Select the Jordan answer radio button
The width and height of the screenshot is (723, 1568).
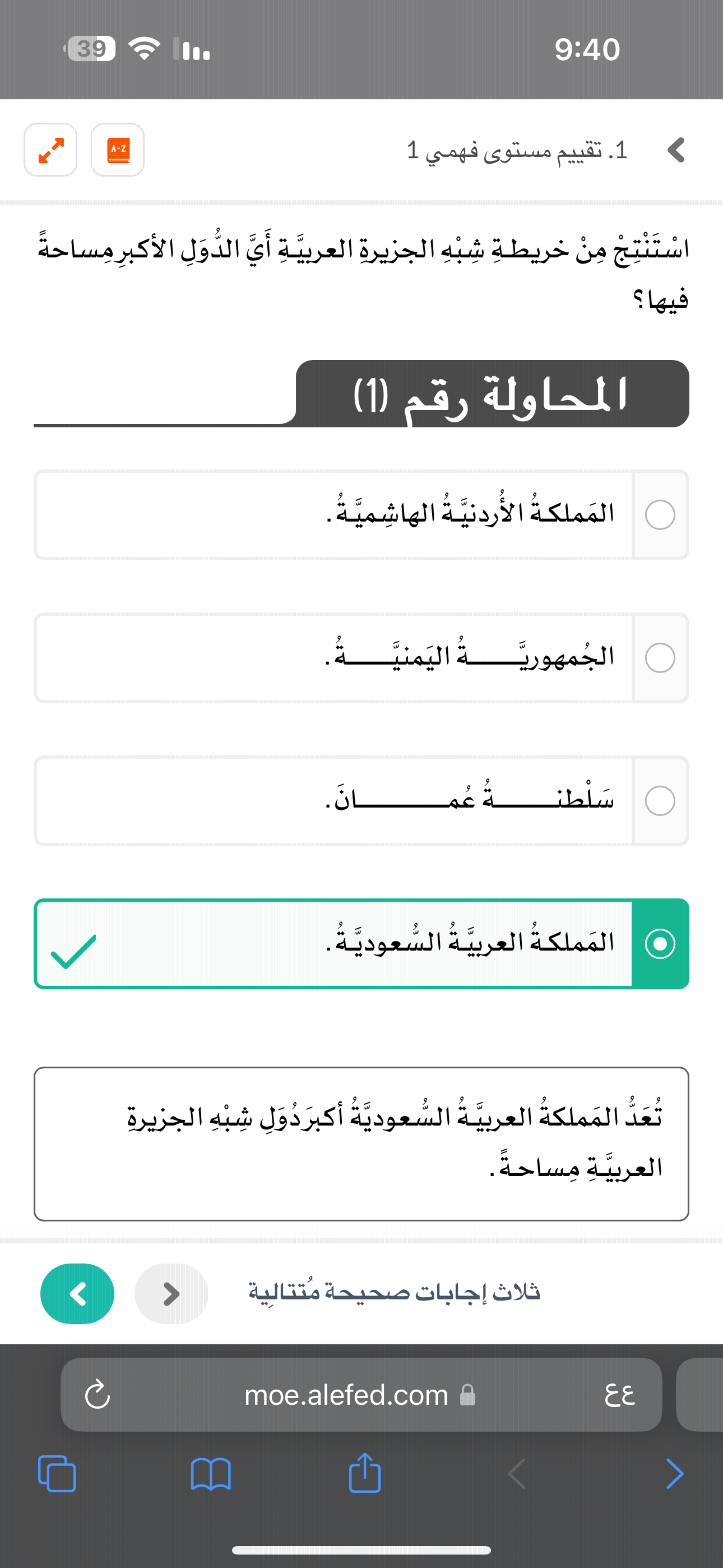pos(660,515)
